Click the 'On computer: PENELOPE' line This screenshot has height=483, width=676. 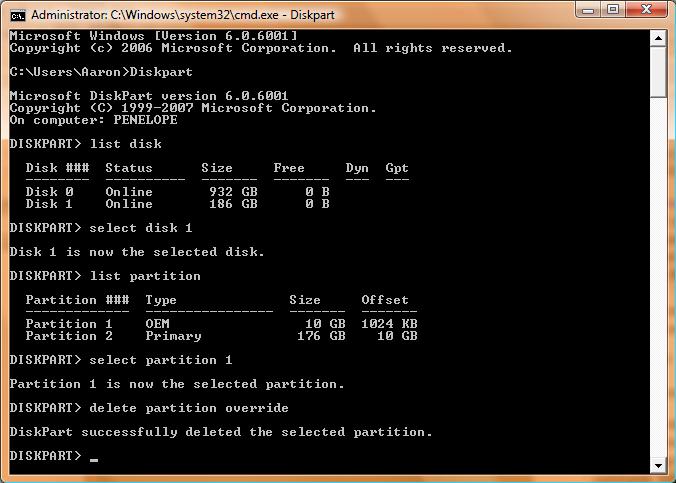coord(94,120)
